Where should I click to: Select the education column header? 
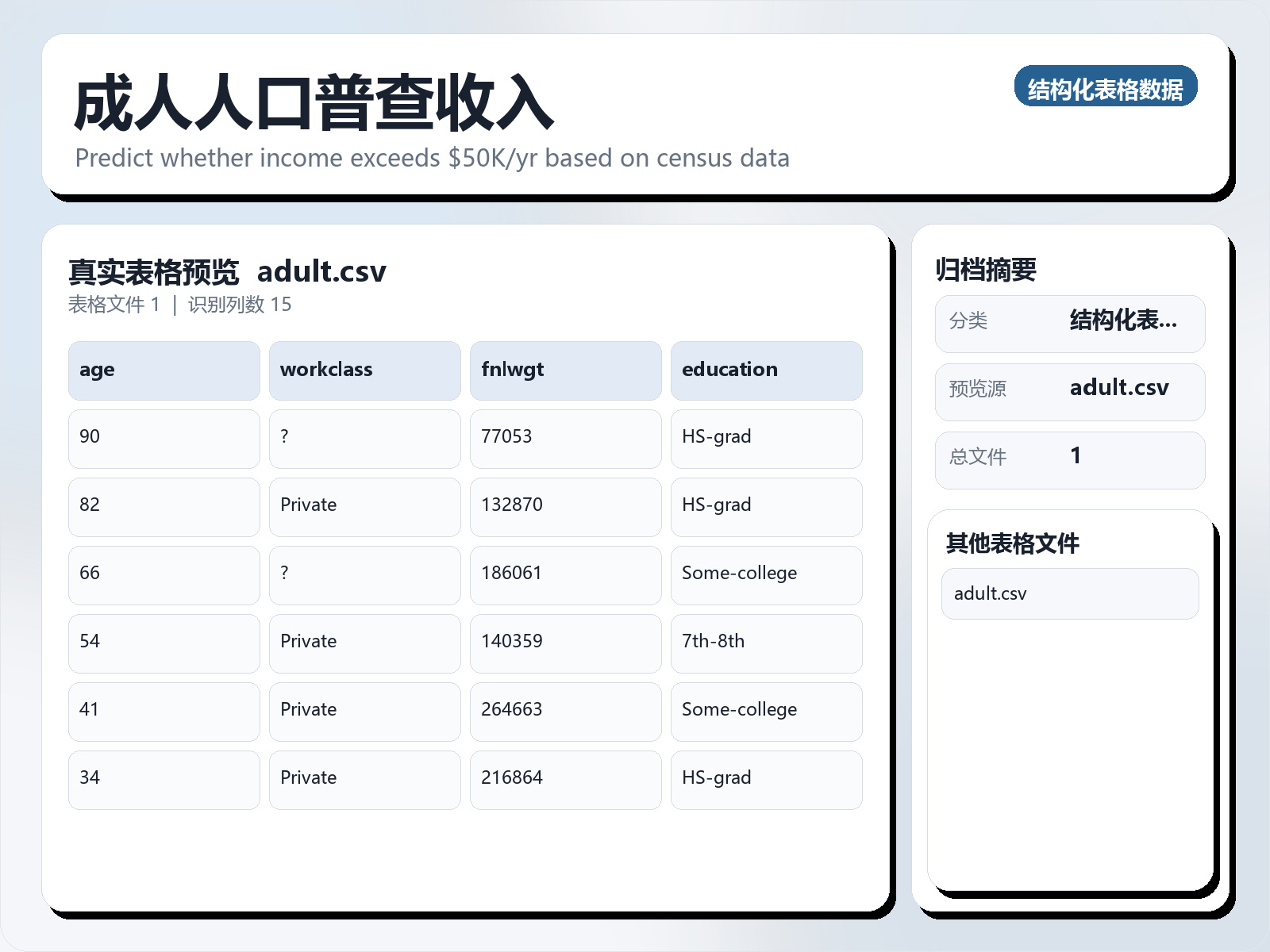(766, 370)
